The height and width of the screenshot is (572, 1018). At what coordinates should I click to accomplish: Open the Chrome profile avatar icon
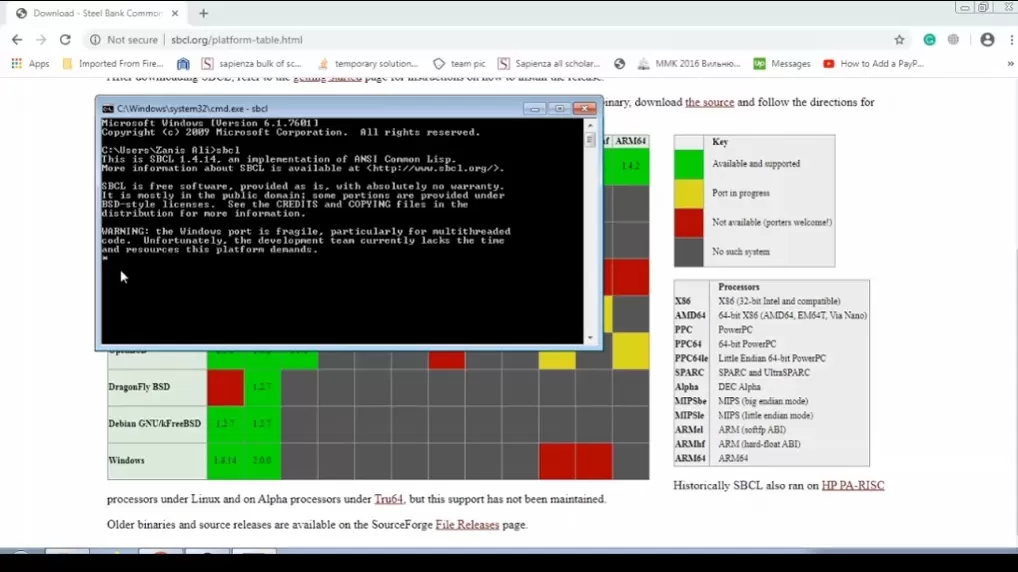pyautogui.click(x=987, y=40)
